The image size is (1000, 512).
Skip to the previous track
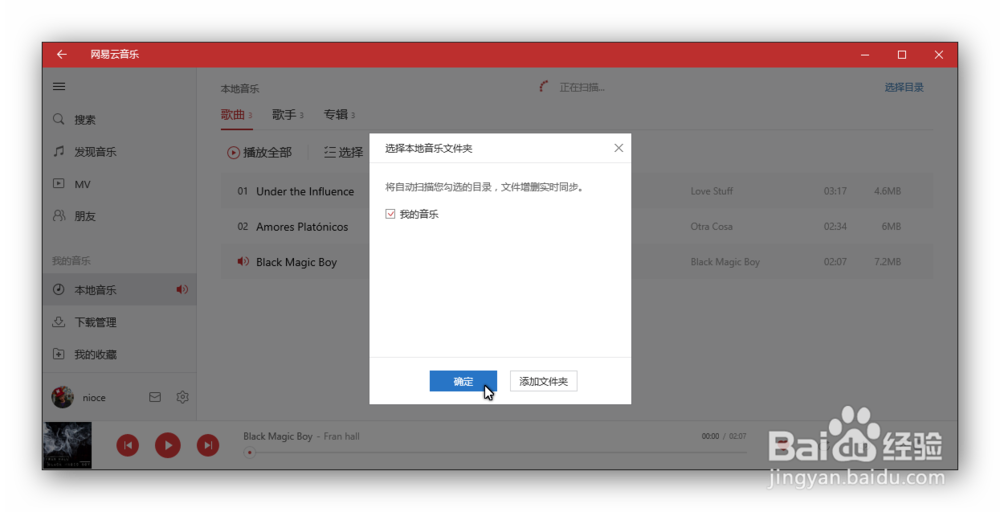pos(128,445)
